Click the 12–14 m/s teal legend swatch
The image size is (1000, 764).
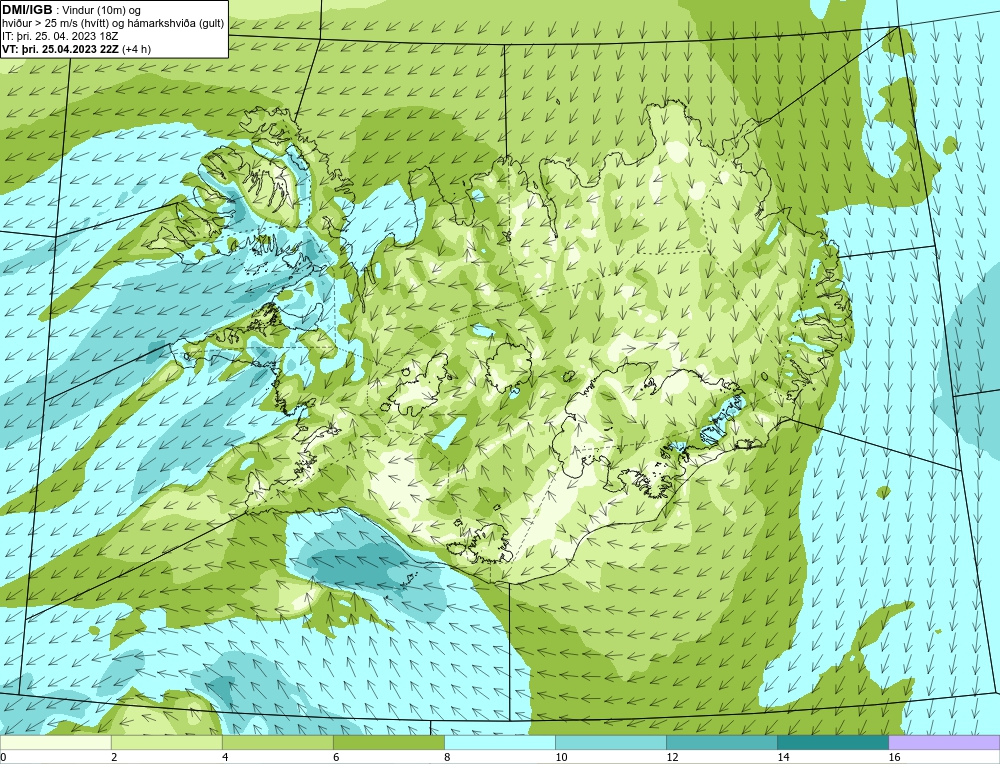pos(721,742)
